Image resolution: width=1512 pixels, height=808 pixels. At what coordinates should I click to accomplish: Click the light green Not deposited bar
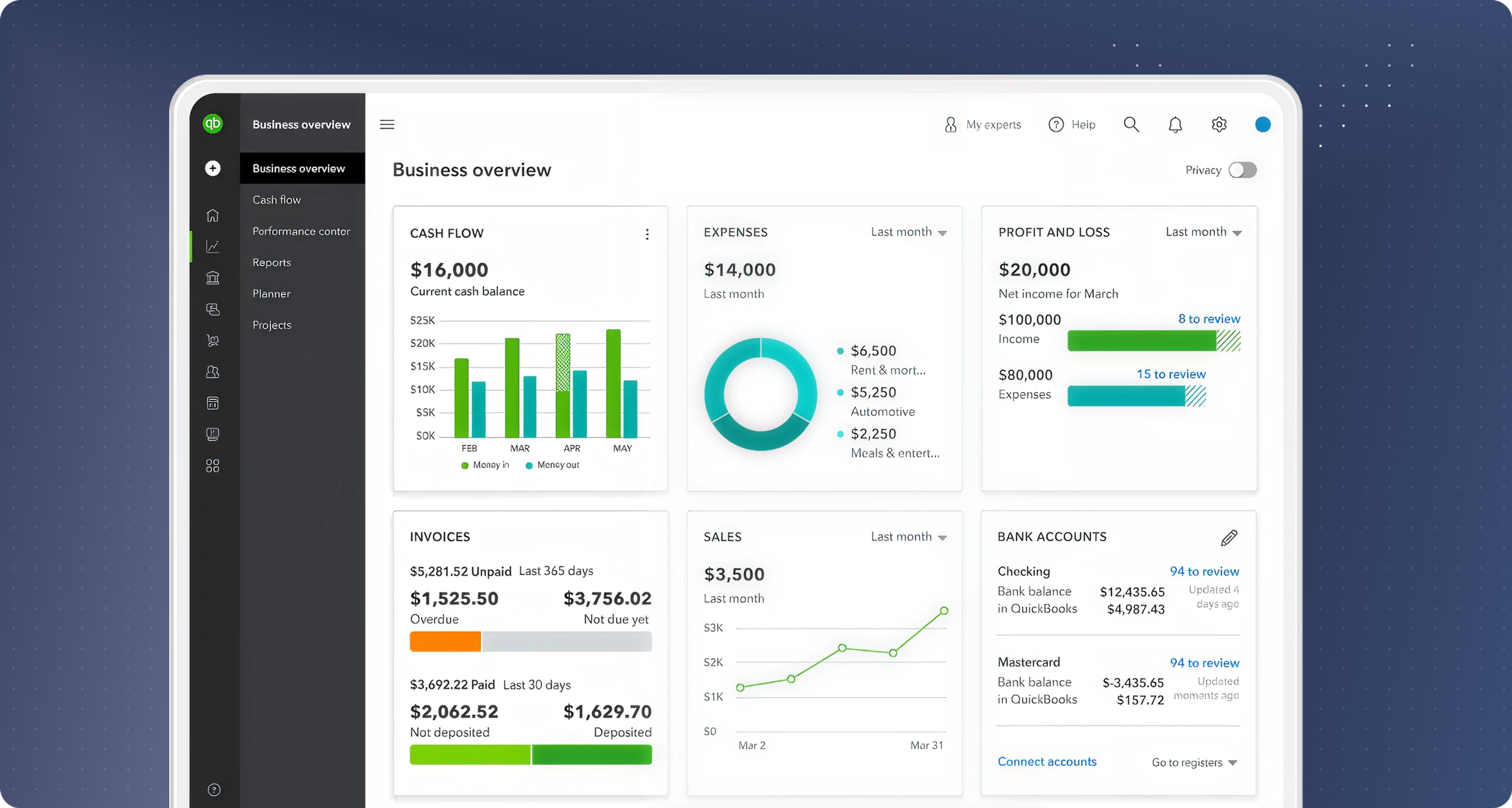[470, 754]
